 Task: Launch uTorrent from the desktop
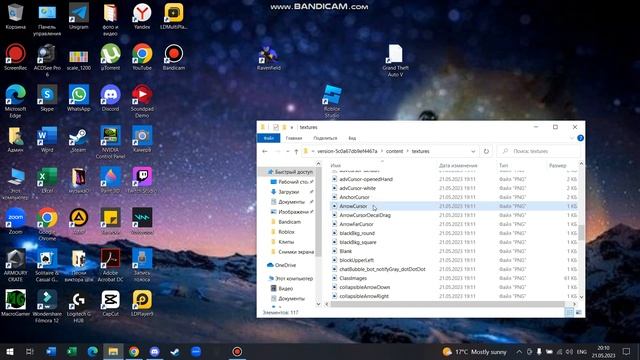(x=110, y=57)
